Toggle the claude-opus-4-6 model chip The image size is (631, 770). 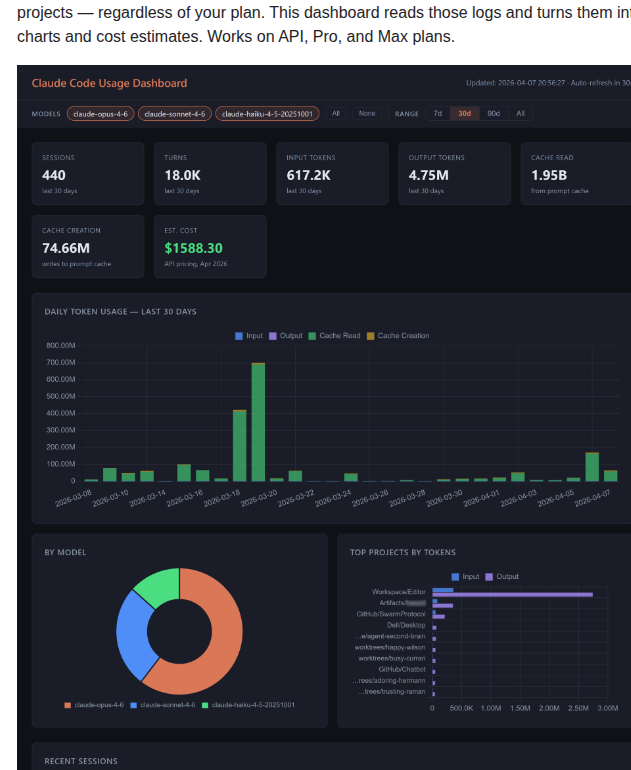click(100, 114)
